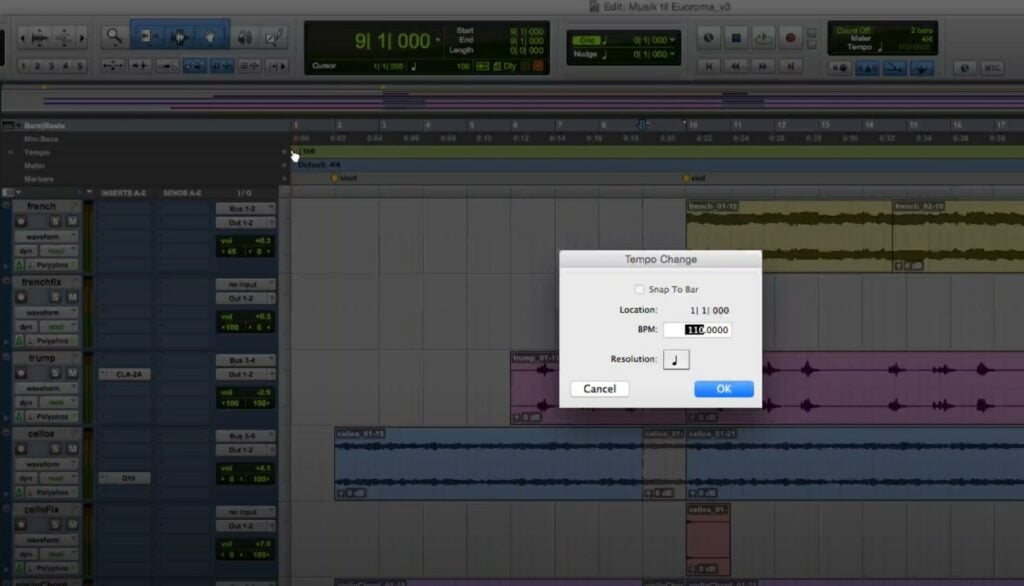Click the end marker in the Markers ruler
The width and height of the screenshot is (1024, 586).
(684, 178)
